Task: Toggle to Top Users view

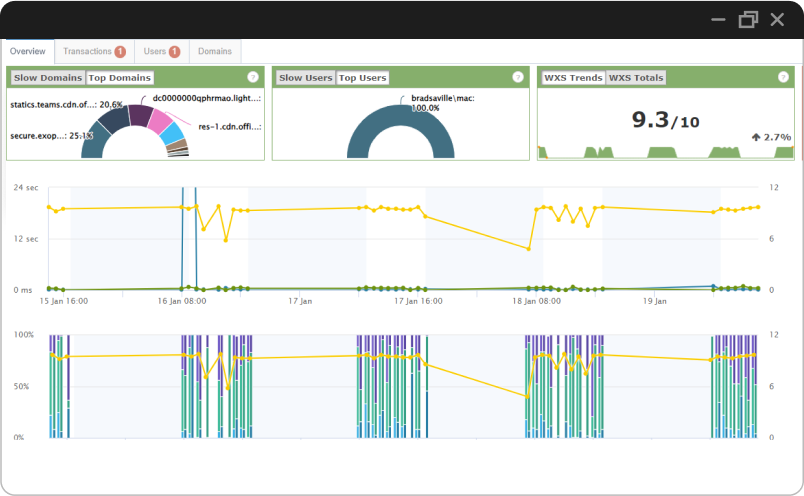Action: click(x=363, y=78)
